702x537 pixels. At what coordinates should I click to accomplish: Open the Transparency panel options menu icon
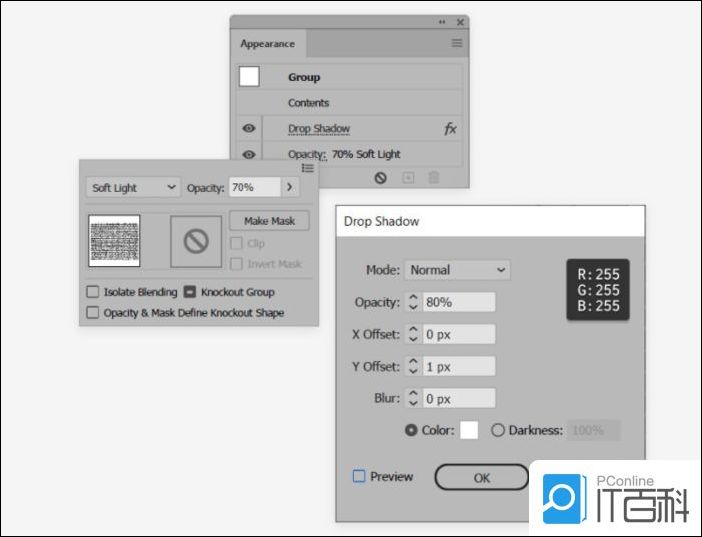(308, 168)
